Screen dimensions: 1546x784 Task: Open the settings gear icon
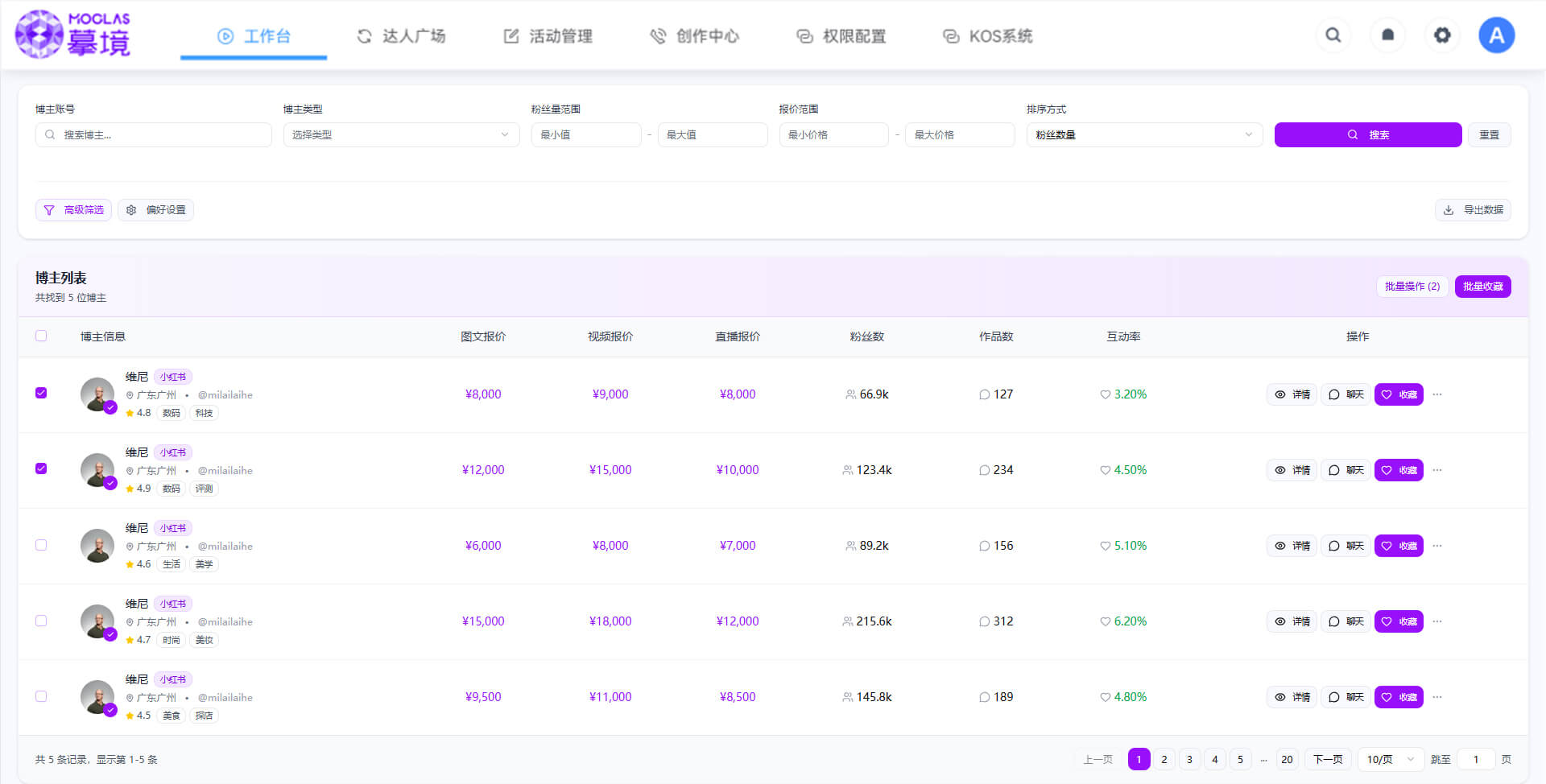(x=1442, y=35)
